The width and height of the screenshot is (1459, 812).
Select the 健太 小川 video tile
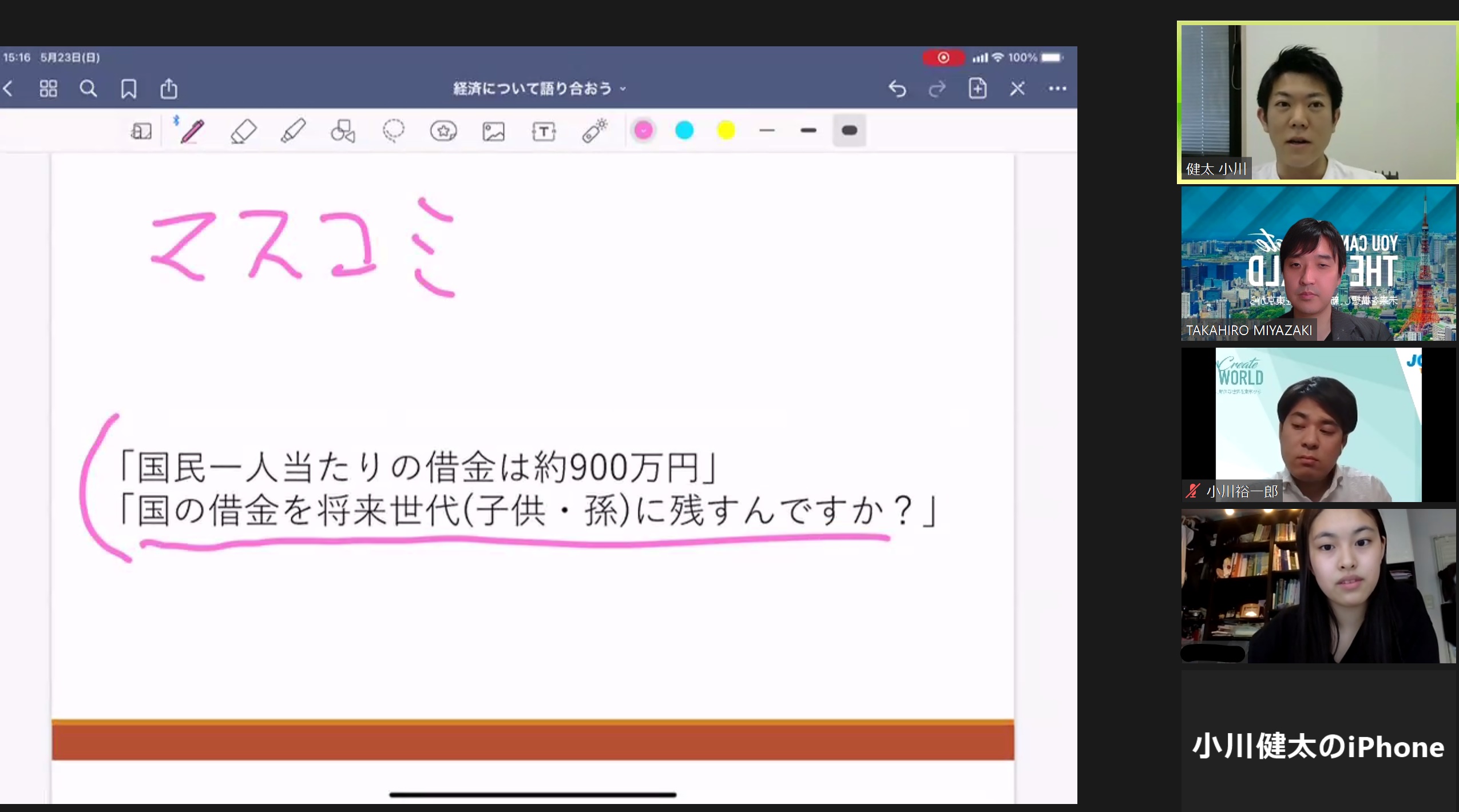point(1318,102)
